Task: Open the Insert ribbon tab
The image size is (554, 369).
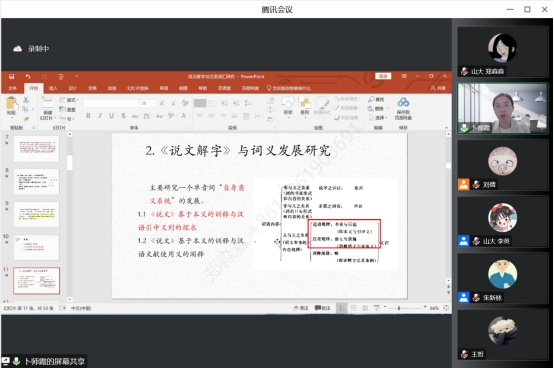Action: (x=53, y=88)
